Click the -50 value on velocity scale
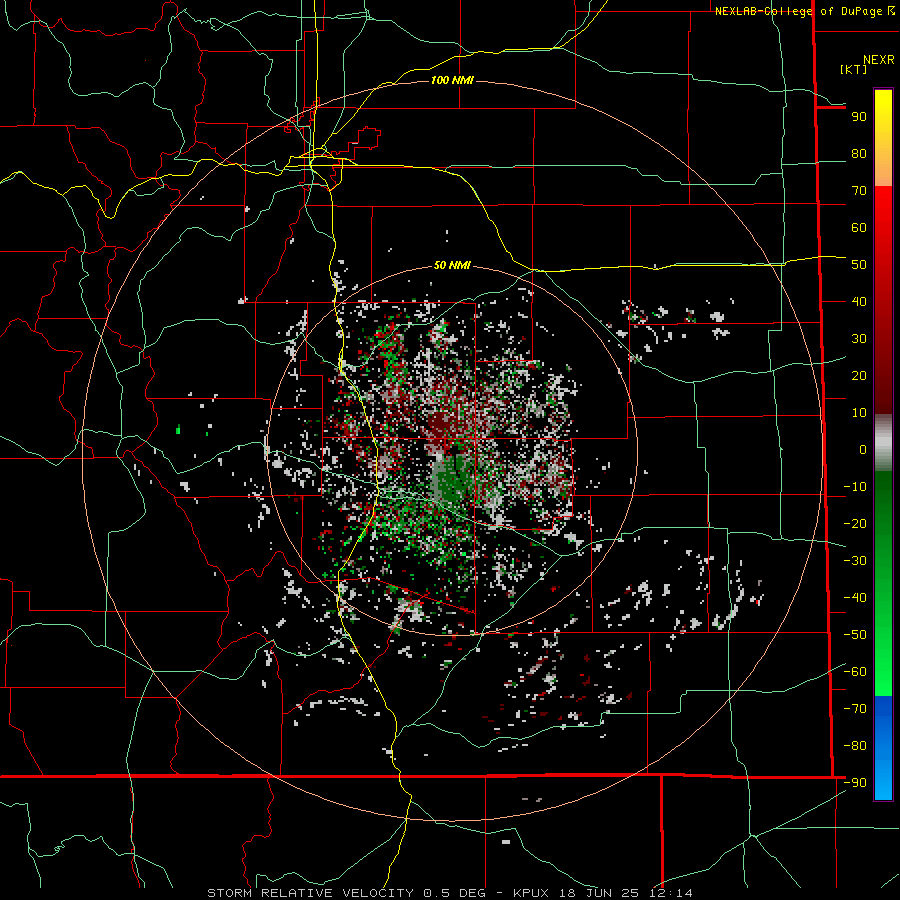 point(855,635)
